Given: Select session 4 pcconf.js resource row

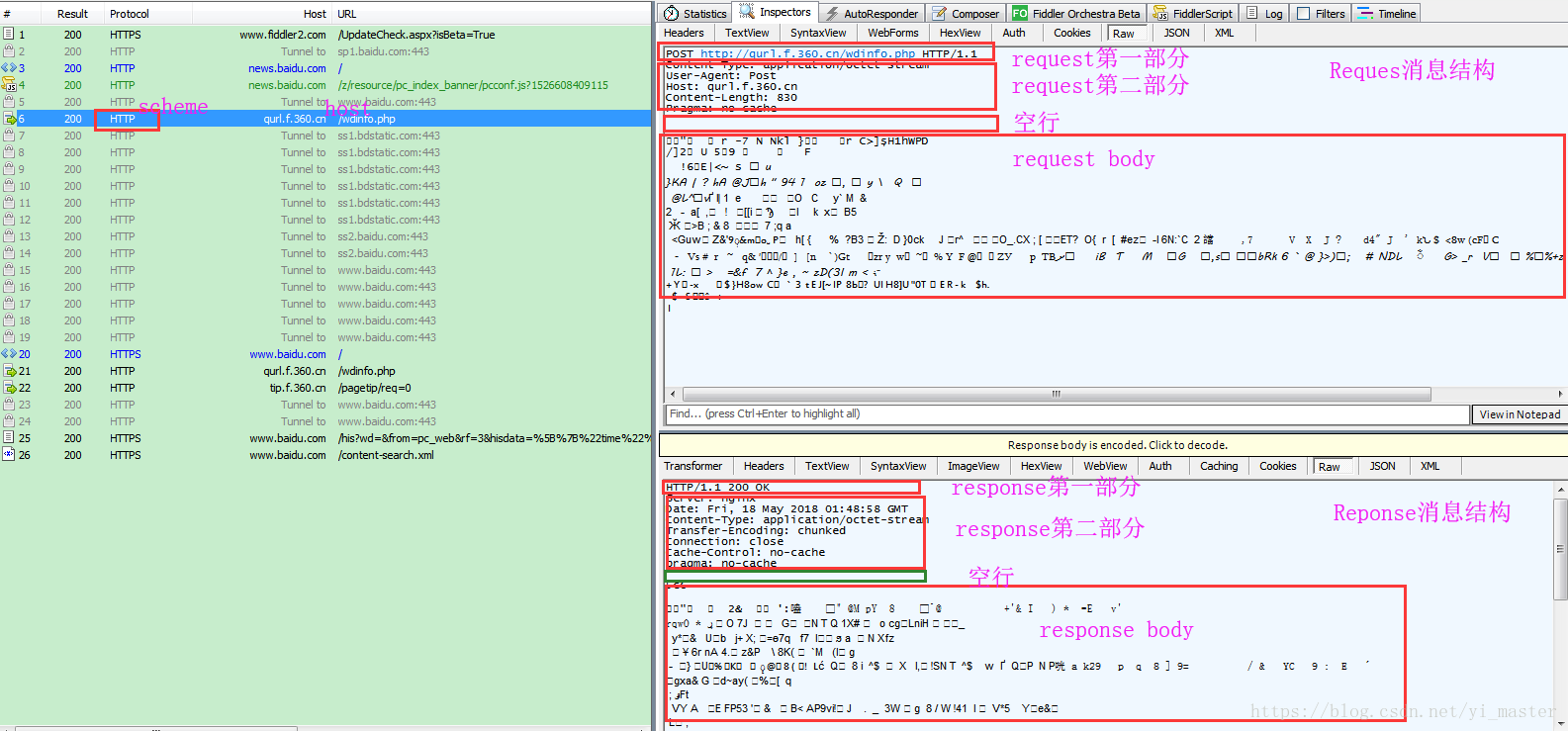Looking at the screenshot, I should coord(326,85).
